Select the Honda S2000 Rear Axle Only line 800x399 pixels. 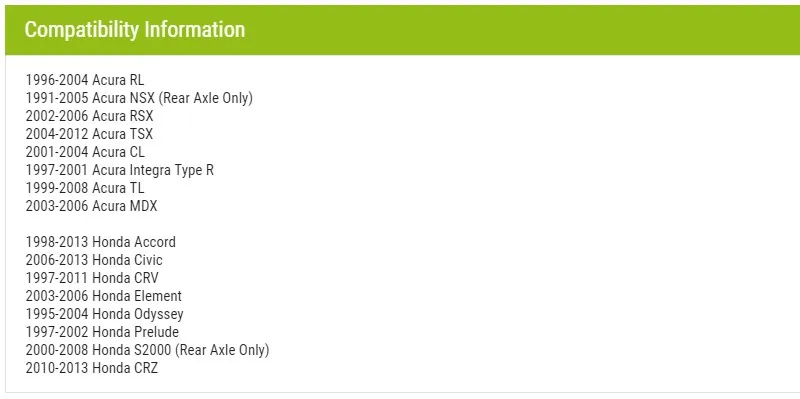click(147, 350)
